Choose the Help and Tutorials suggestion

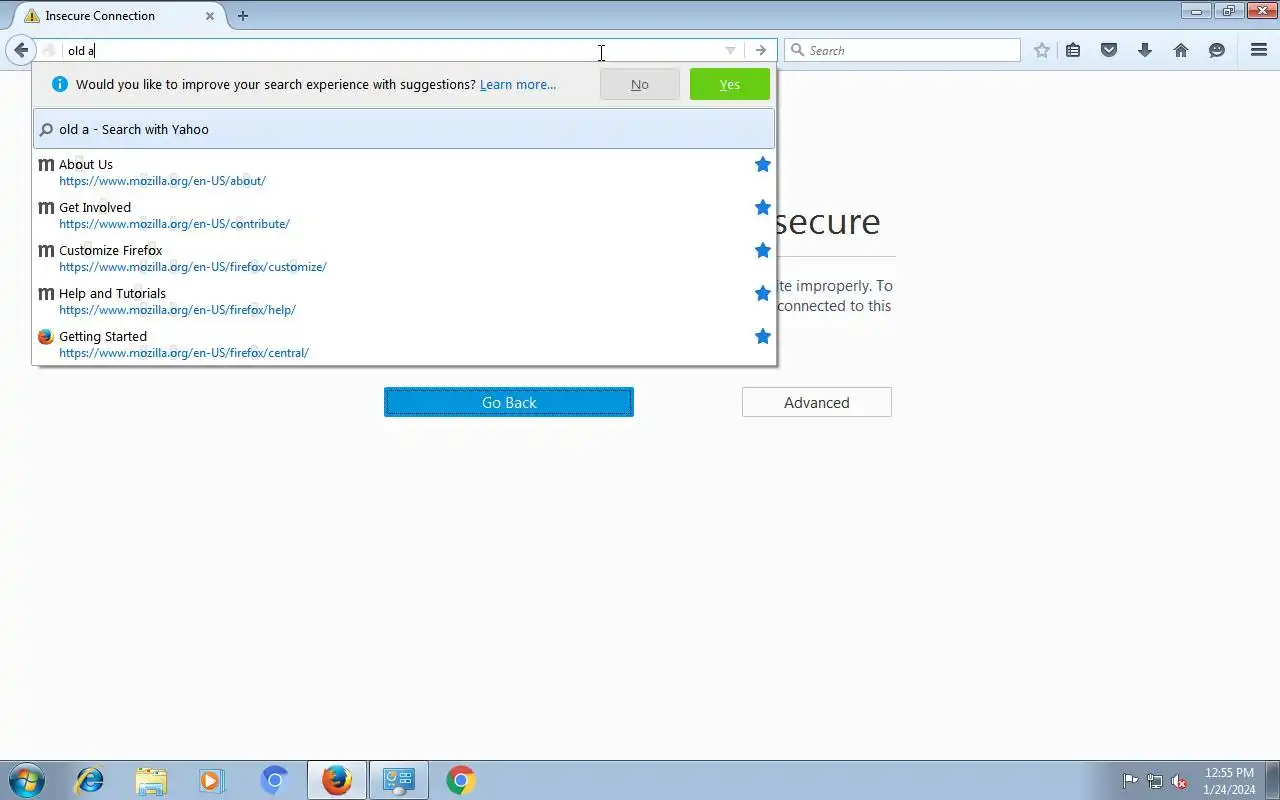(x=404, y=301)
